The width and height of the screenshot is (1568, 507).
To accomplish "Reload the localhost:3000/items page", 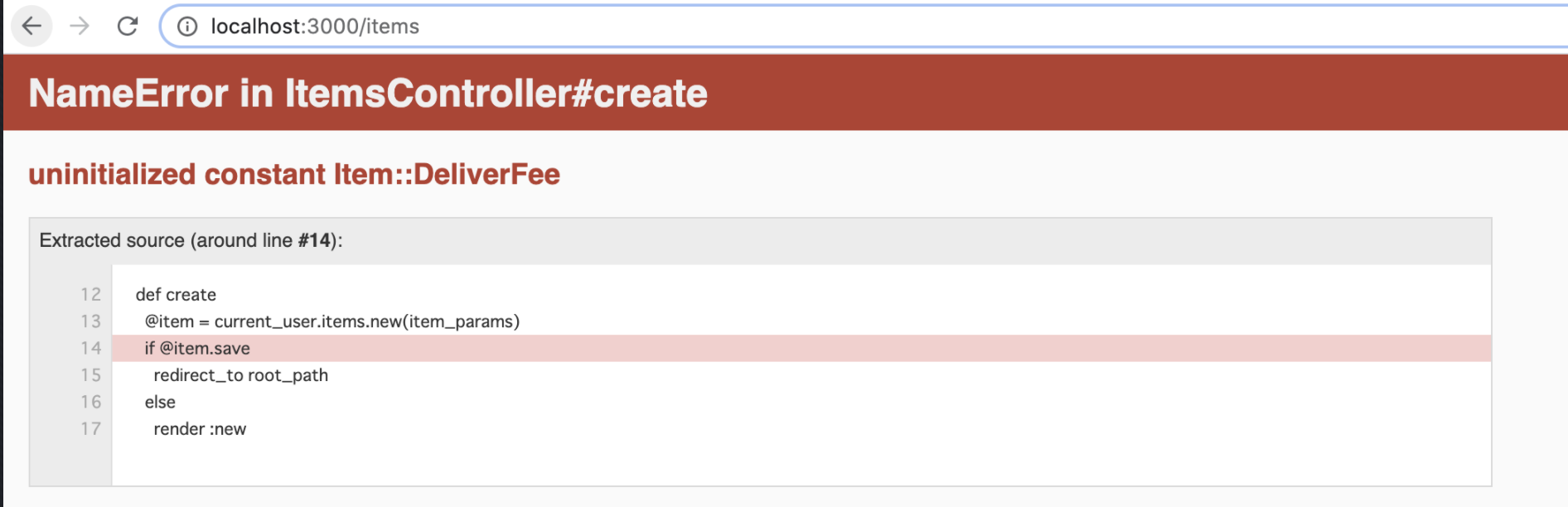I will coord(128,27).
